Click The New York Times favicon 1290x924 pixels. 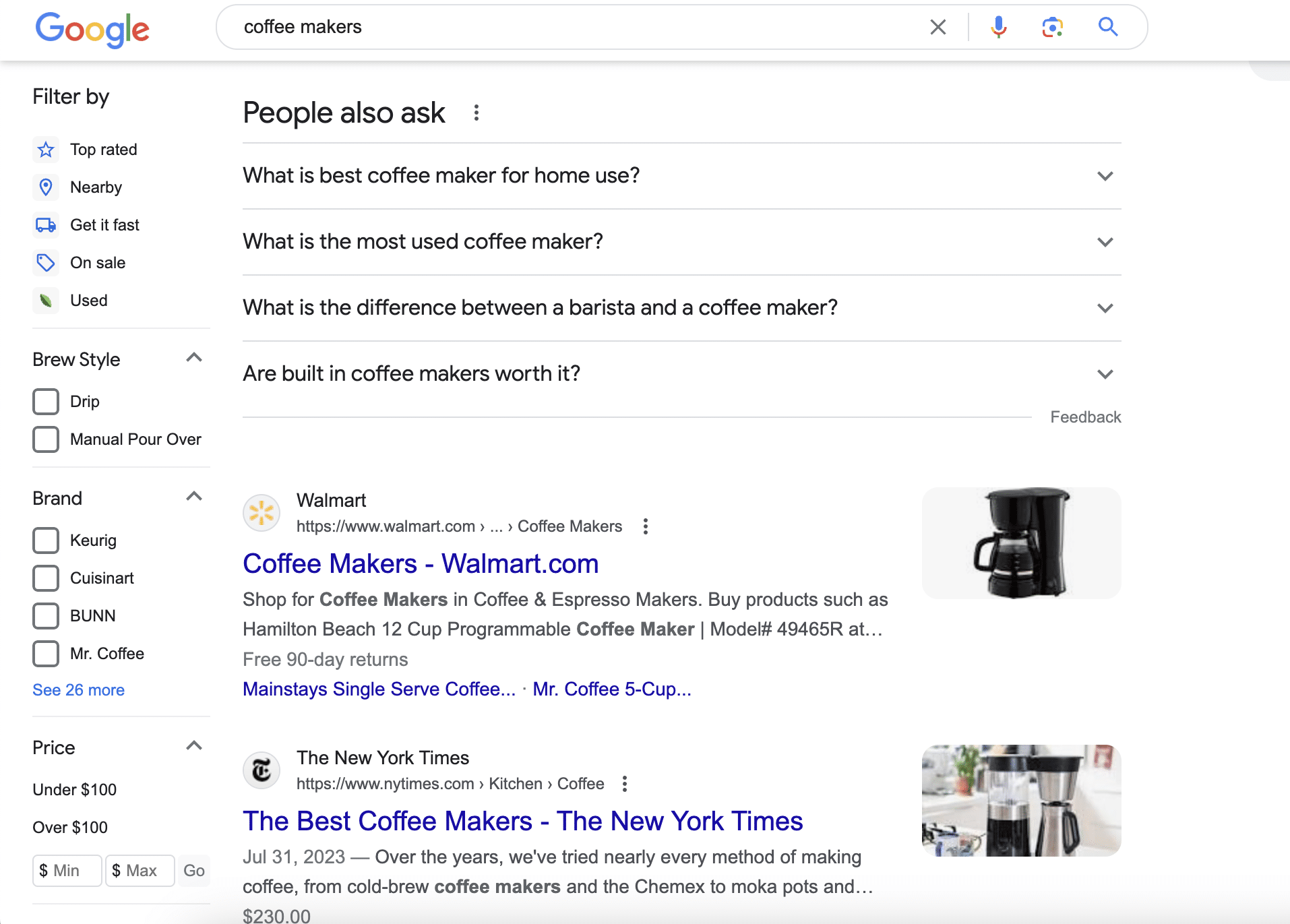coord(262,770)
